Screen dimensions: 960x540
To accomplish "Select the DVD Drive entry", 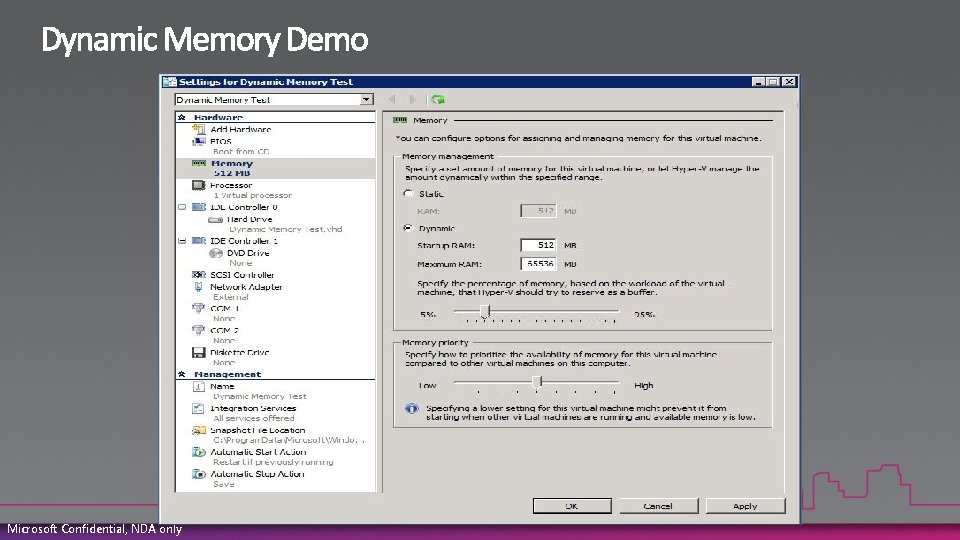I will (248, 253).
